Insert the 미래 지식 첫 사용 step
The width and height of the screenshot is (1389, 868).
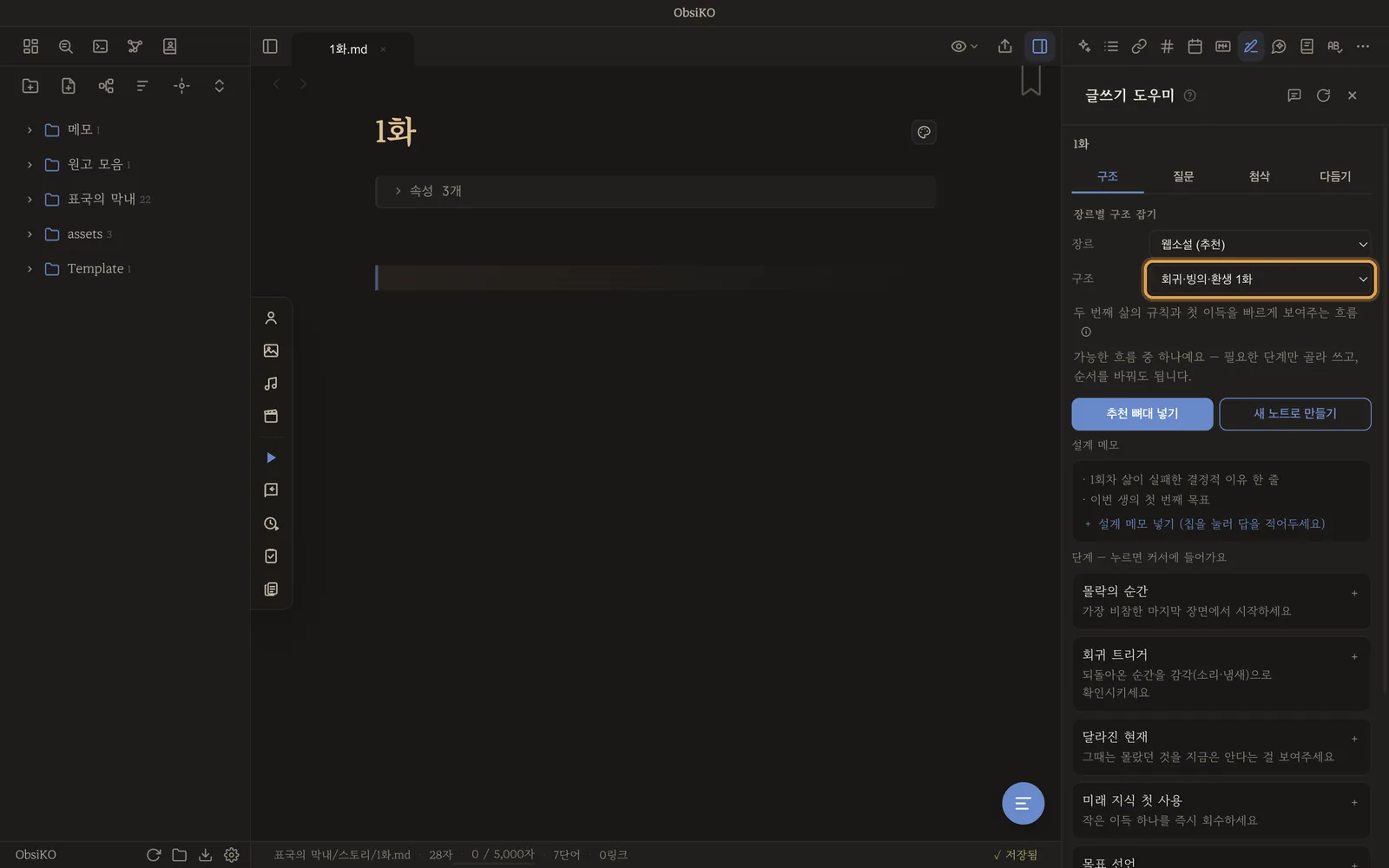(x=1221, y=810)
